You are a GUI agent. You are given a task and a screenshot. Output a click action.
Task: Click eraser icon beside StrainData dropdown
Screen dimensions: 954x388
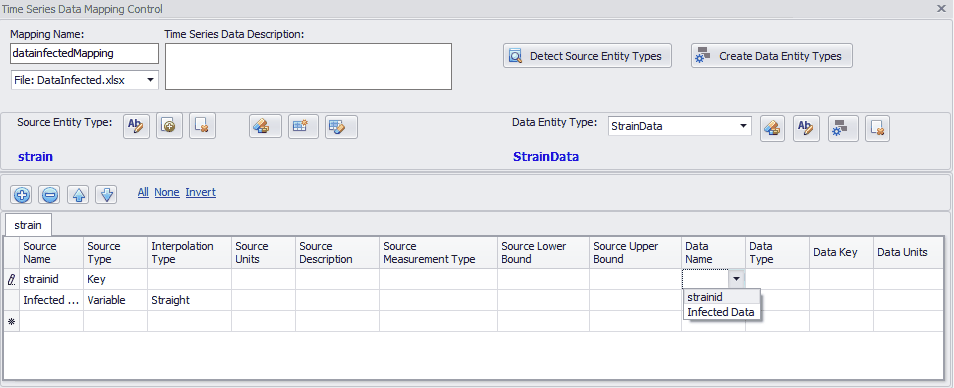point(773,128)
